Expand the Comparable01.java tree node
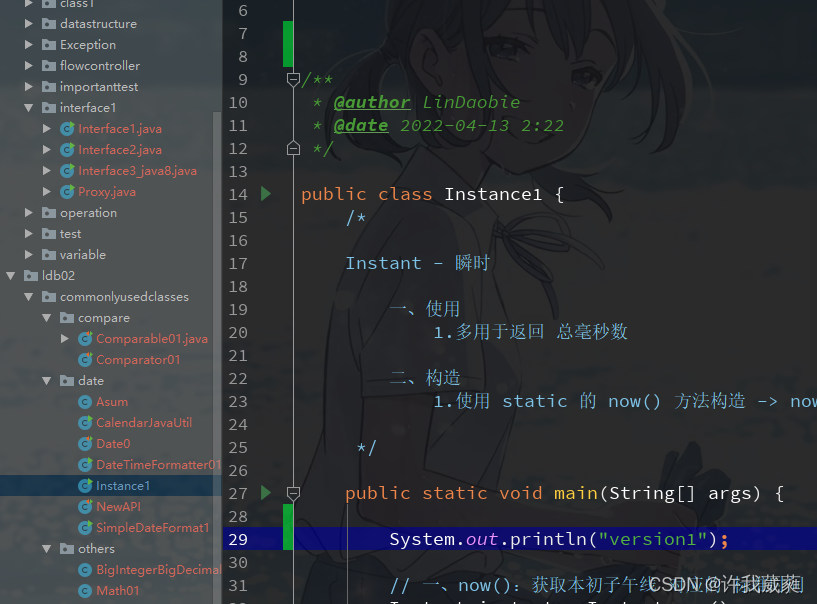Screen dimensions: 817x604 tap(65, 338)
